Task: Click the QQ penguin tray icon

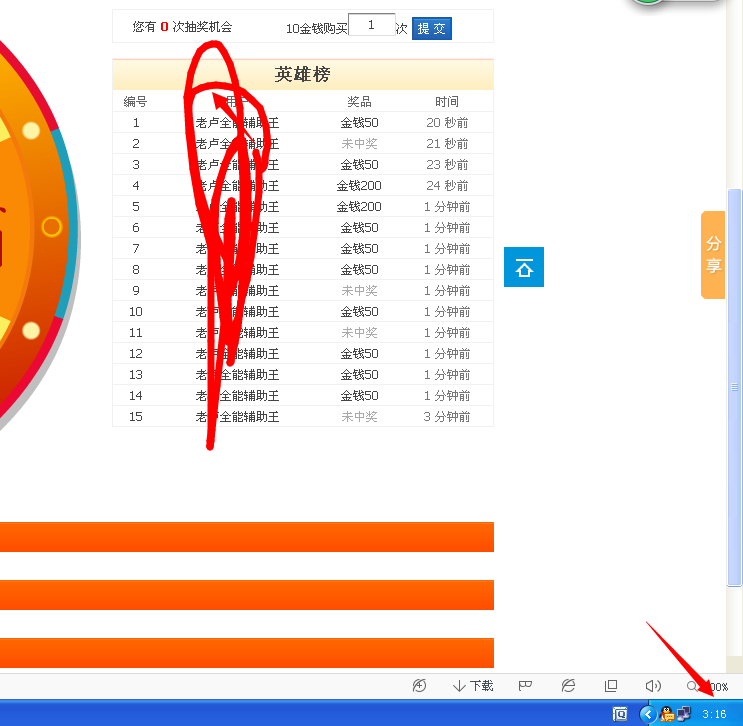Action: tap(667, 714)
